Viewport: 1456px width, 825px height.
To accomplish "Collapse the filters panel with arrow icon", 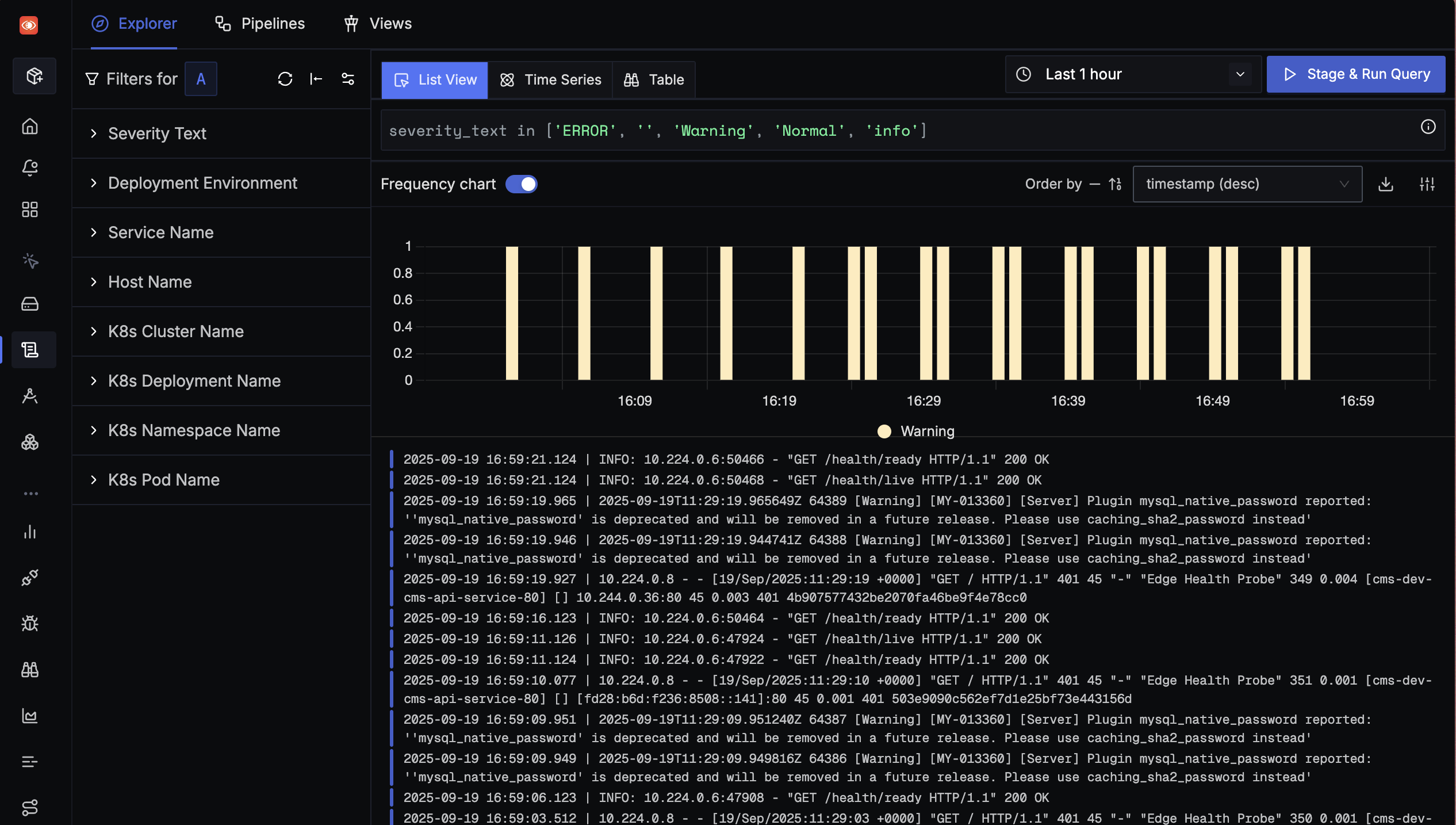I will (316, 79).
